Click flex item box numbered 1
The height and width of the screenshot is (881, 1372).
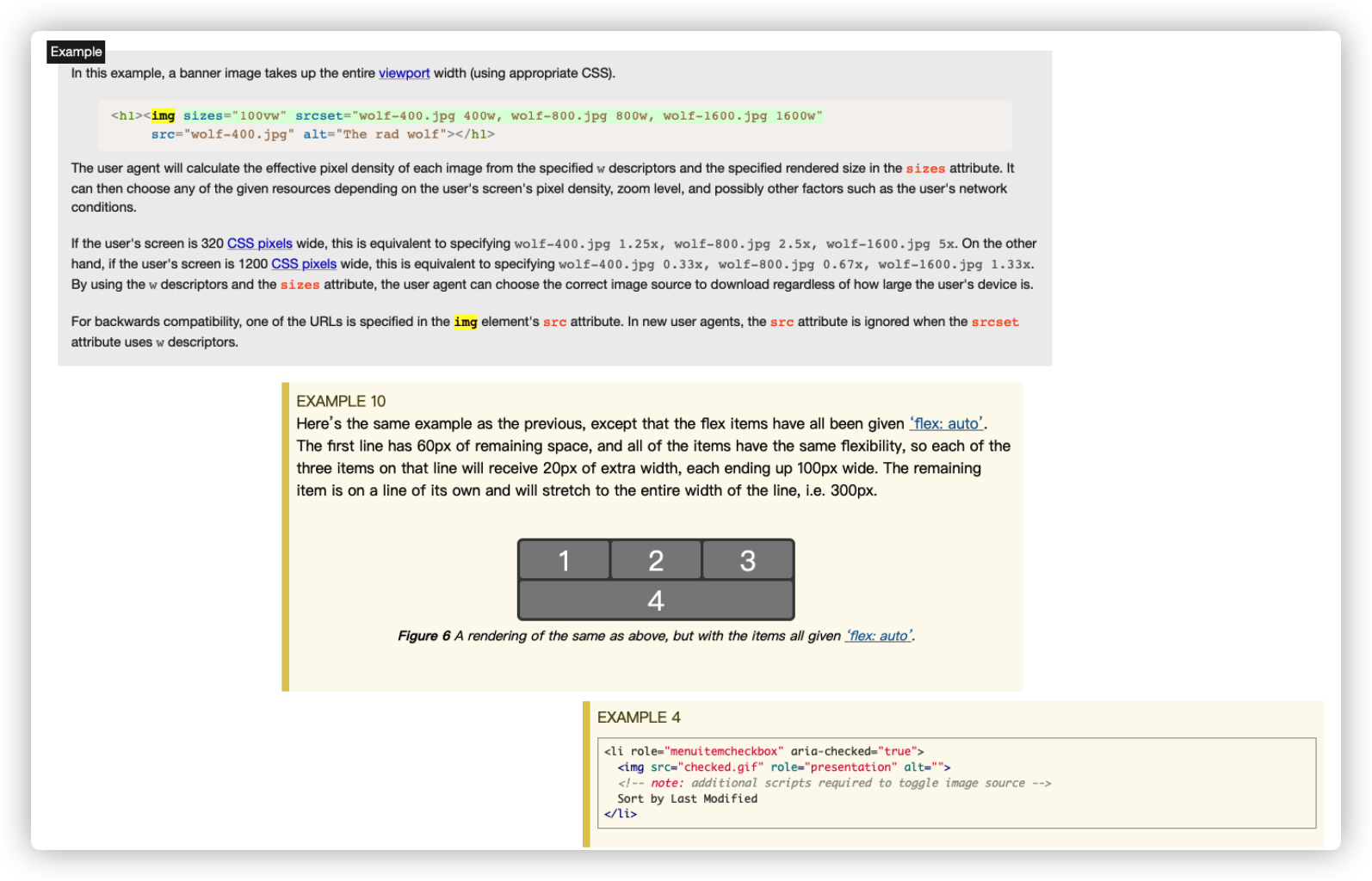coord(564,561)
